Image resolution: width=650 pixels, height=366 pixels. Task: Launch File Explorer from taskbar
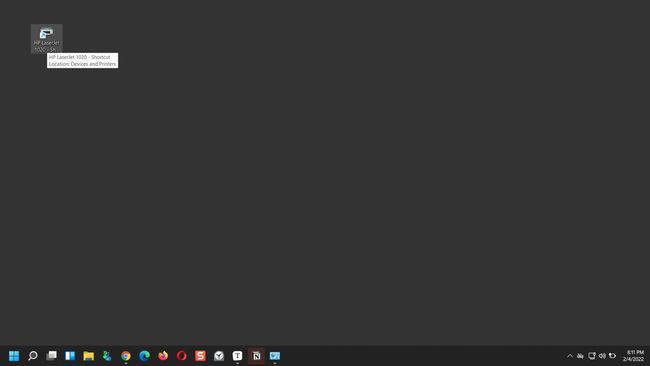point(89,356)
